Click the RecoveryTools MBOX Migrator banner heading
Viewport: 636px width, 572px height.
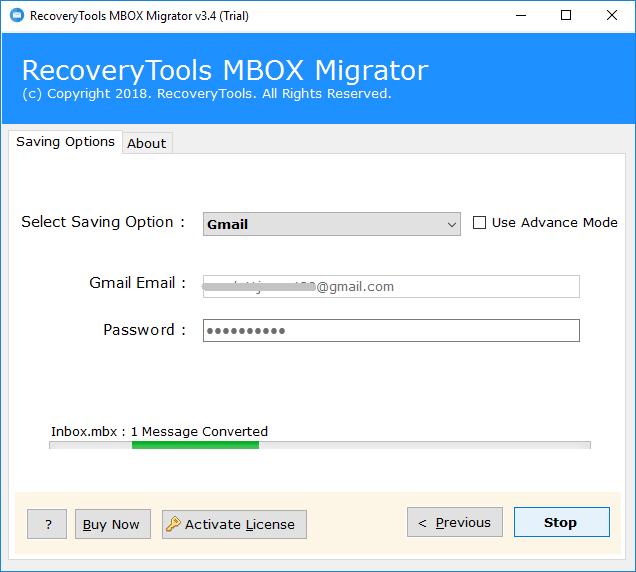click(x=225, y=71)
